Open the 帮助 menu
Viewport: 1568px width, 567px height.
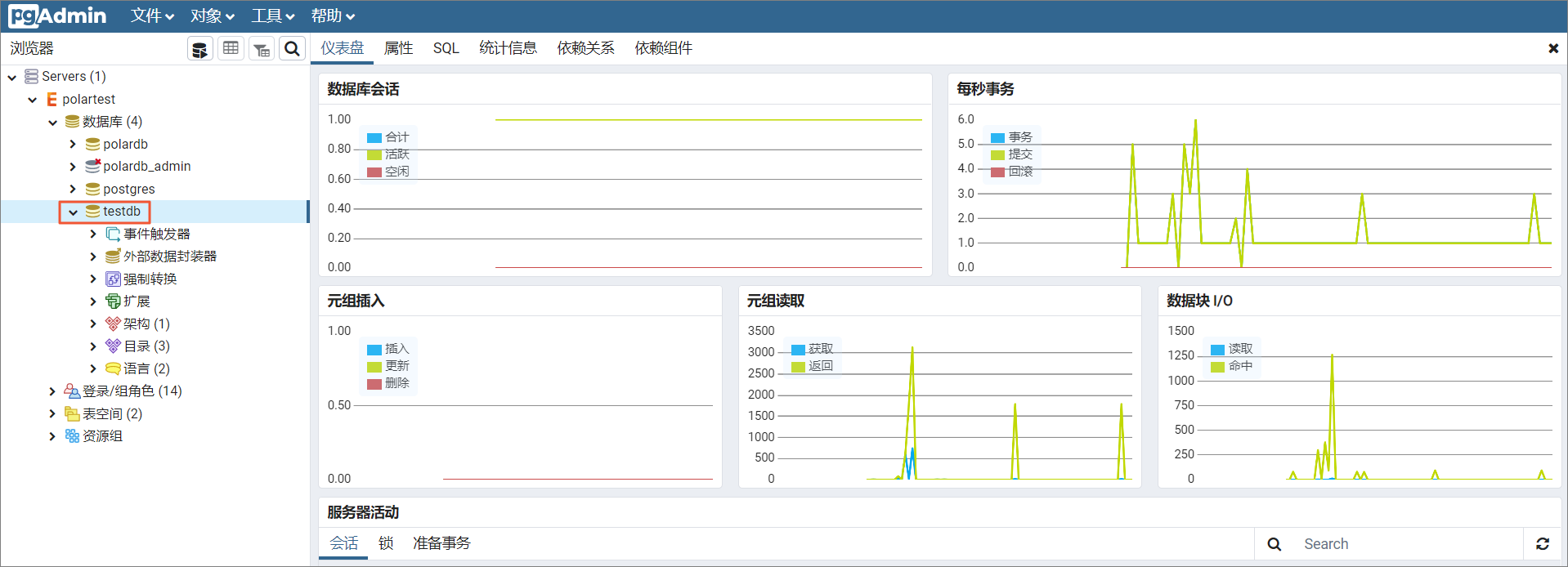click(332, 16)
